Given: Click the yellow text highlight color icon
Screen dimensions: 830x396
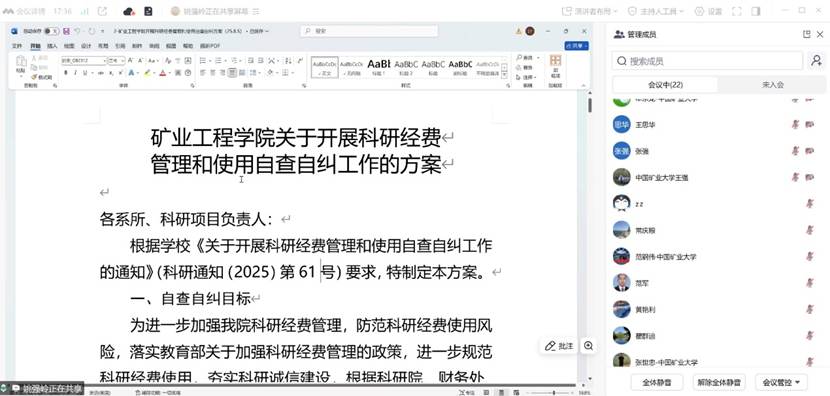Looking at the screenshot, I should pyautogui.click(x=148, y=73).
